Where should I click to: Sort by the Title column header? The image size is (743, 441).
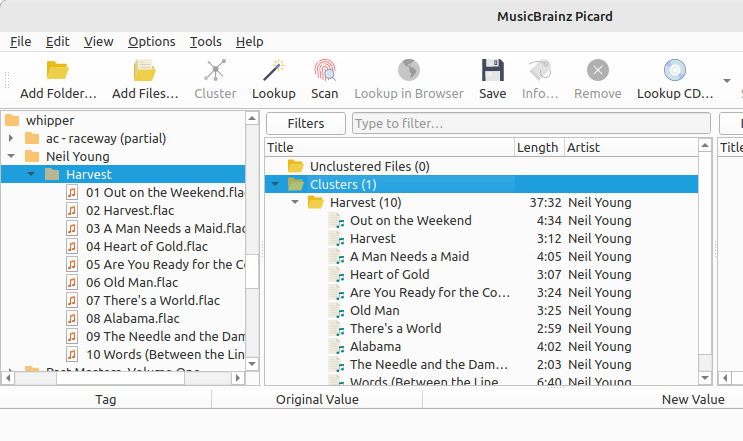click(390, 147)
